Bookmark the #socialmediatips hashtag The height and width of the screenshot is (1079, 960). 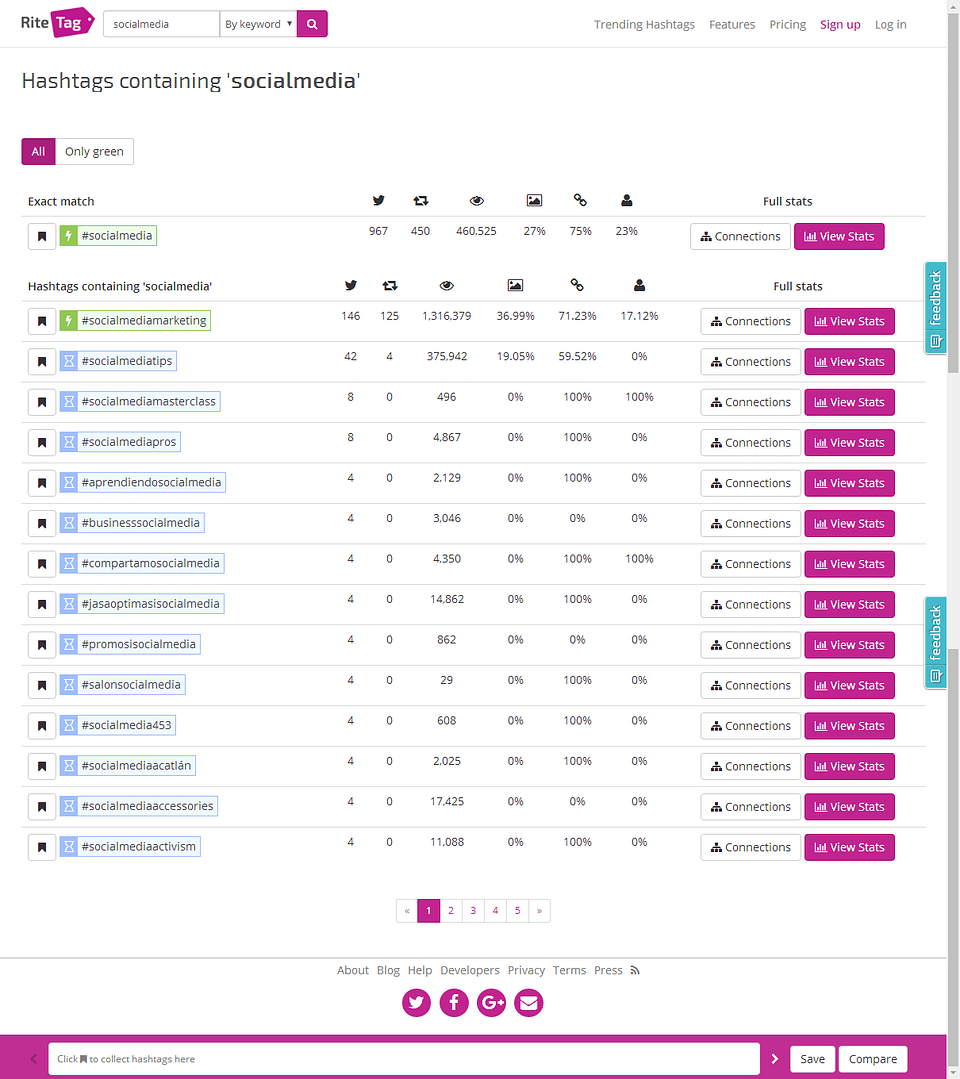(42, 362)
